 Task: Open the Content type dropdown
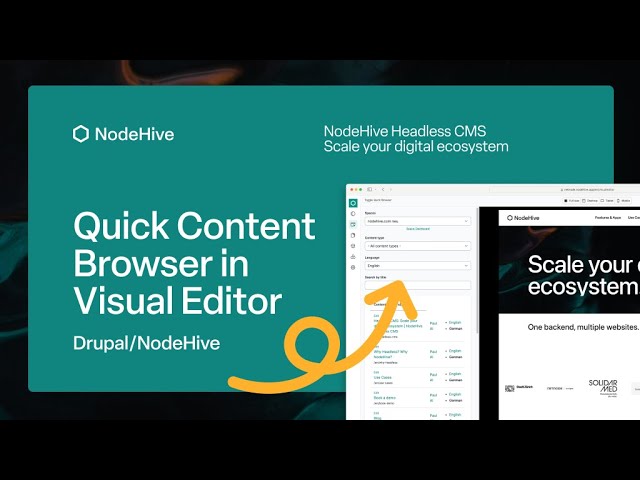point(418,246)
